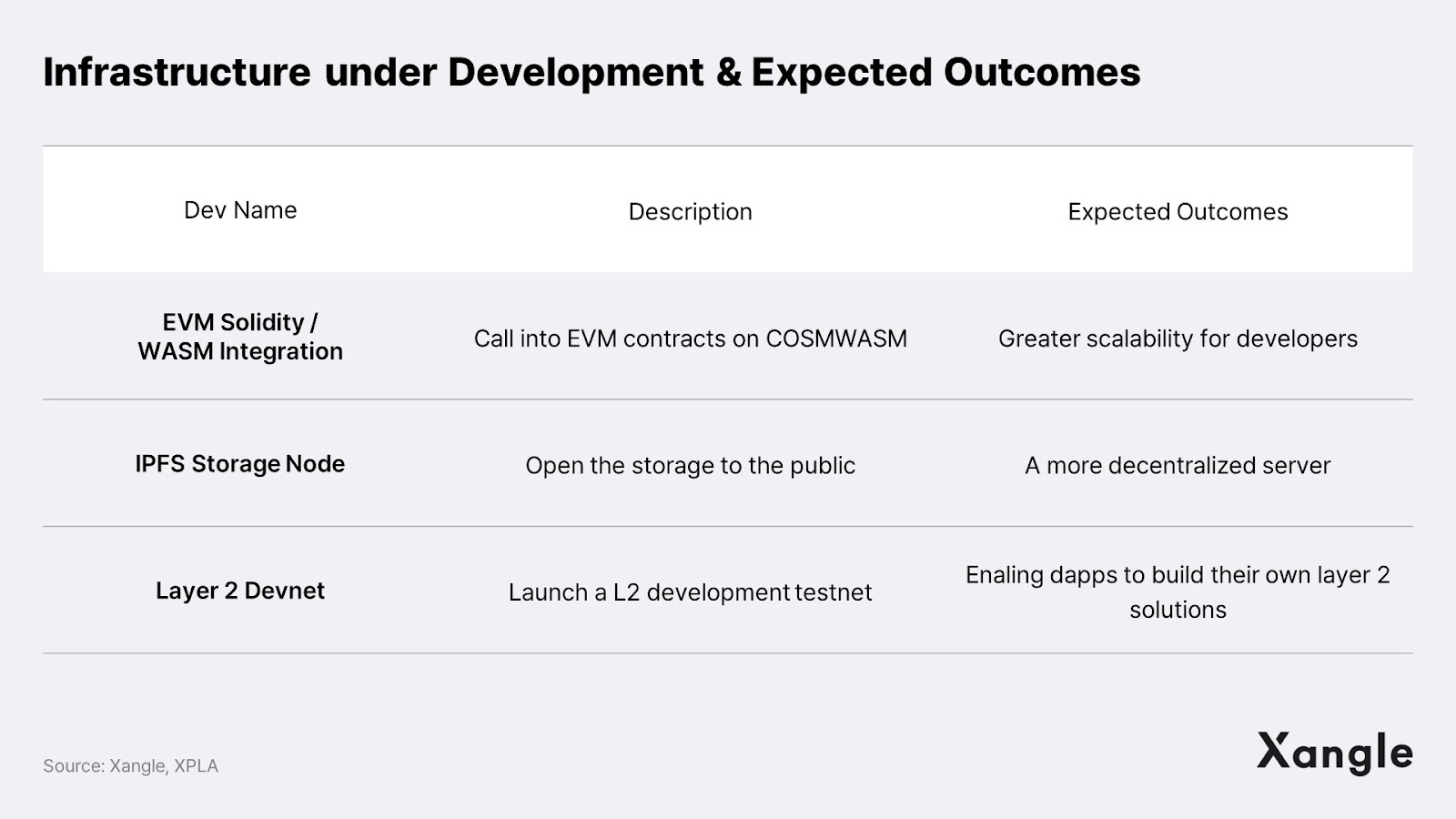Click XPLA in the source caption
This screenshot has height=819, width=1456.
tap(196, 766)
